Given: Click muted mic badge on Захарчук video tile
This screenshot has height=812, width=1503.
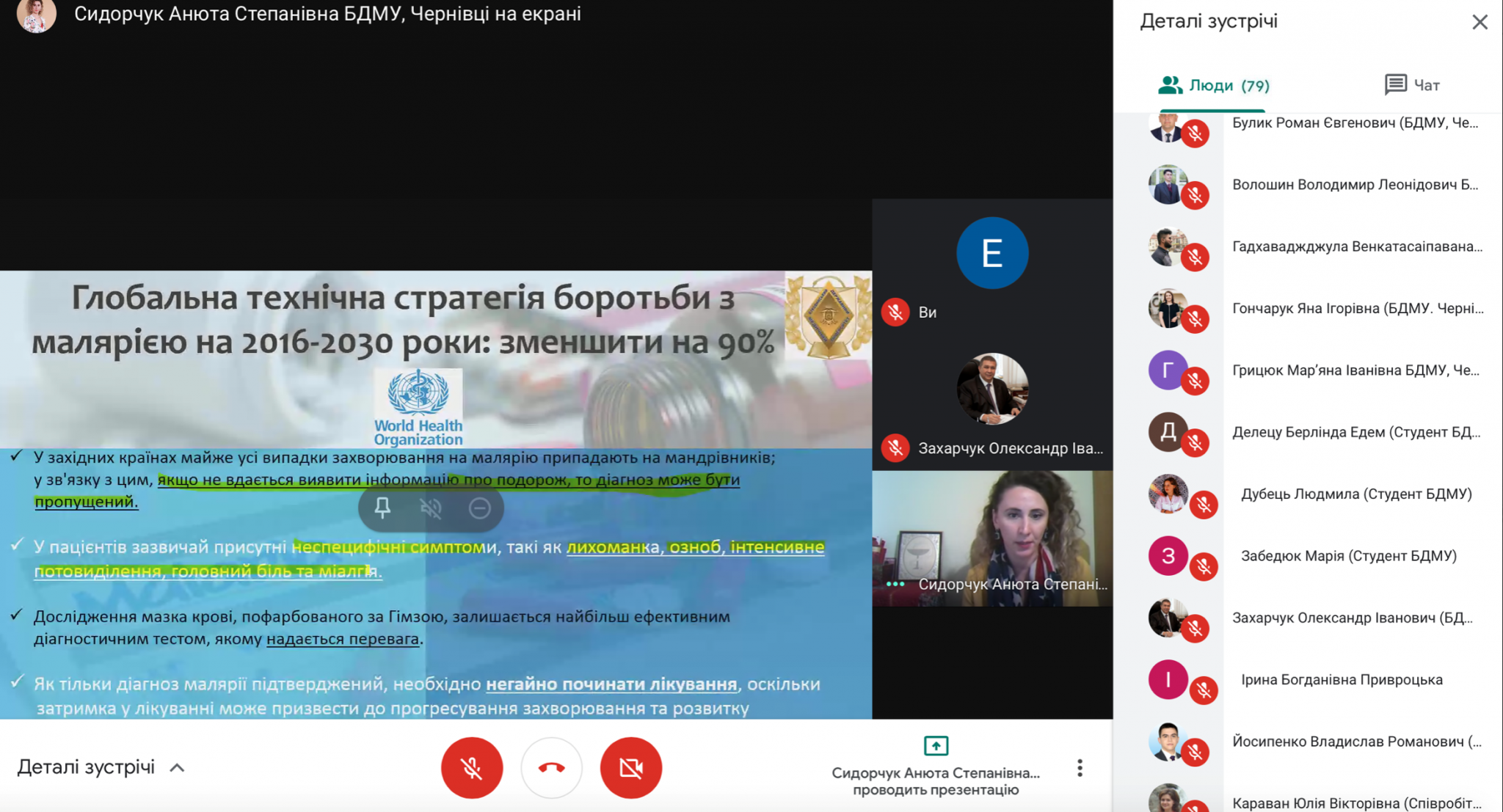Looking at the screenshot, I should 895,448.
